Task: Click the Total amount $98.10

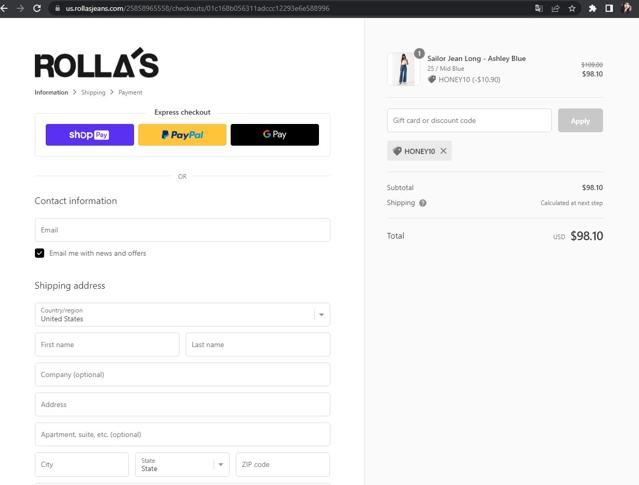Action: tap(586, 236)
